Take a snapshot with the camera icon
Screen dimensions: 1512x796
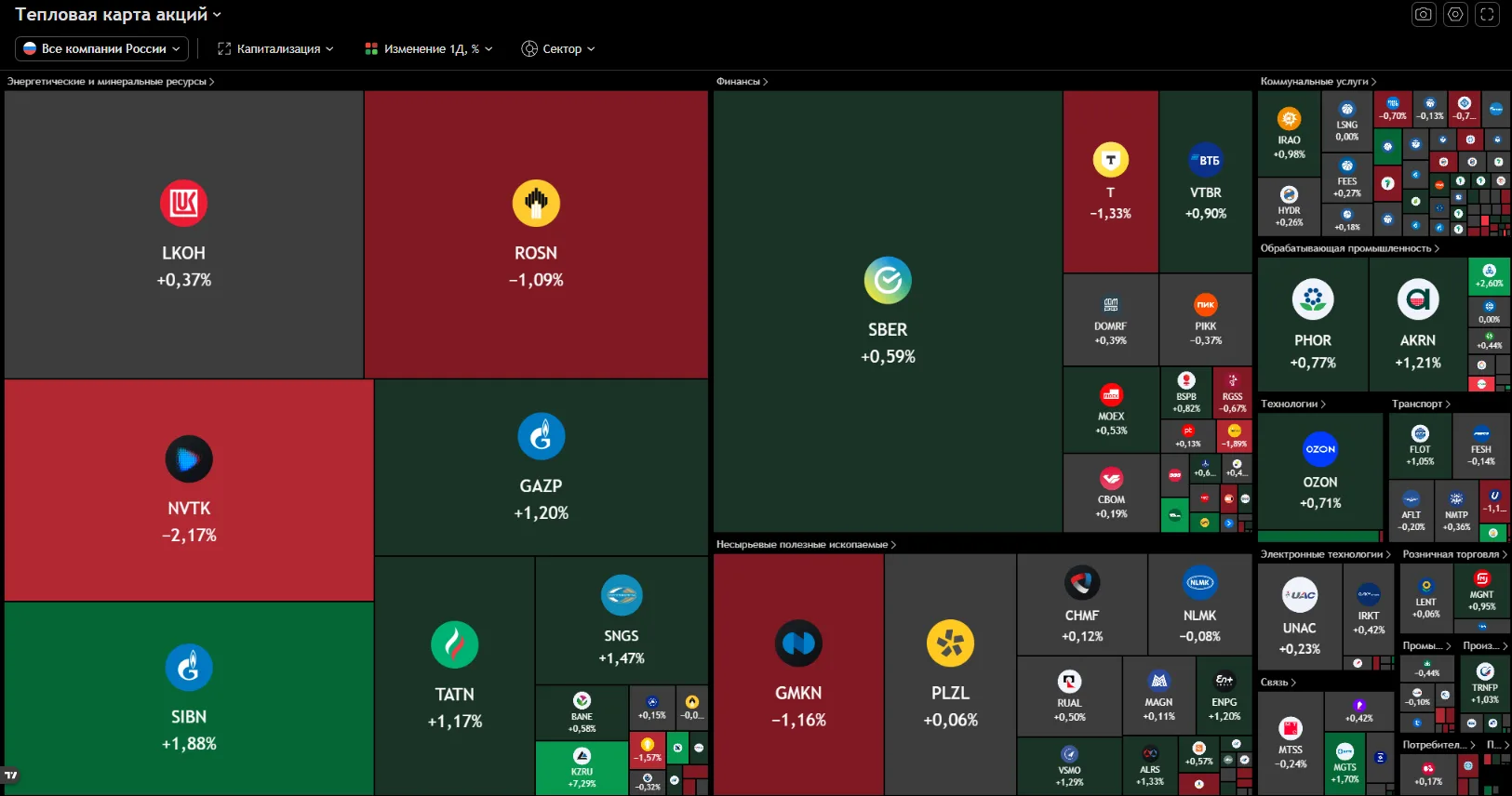click(x=1424, y=14)
